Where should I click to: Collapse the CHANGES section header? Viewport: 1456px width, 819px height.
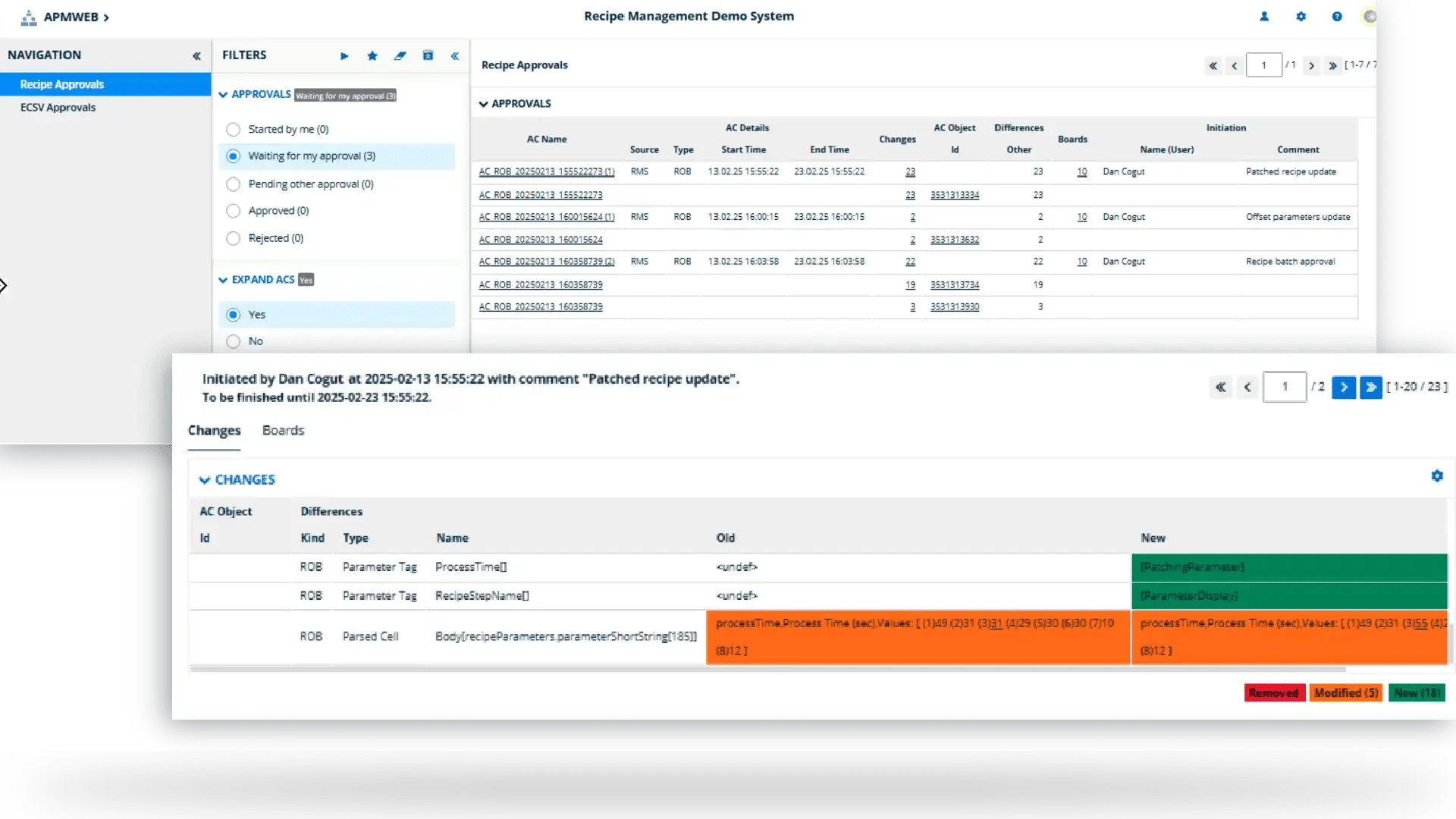tap(205, 479)
